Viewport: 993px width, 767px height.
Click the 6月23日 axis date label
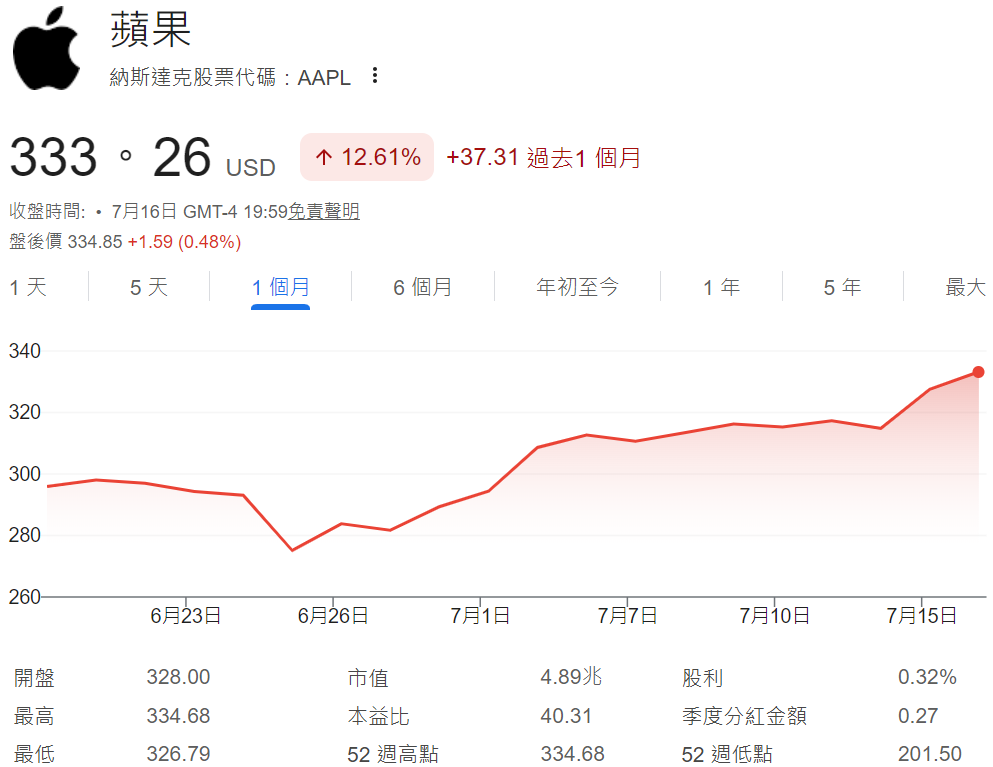[186, 616]
